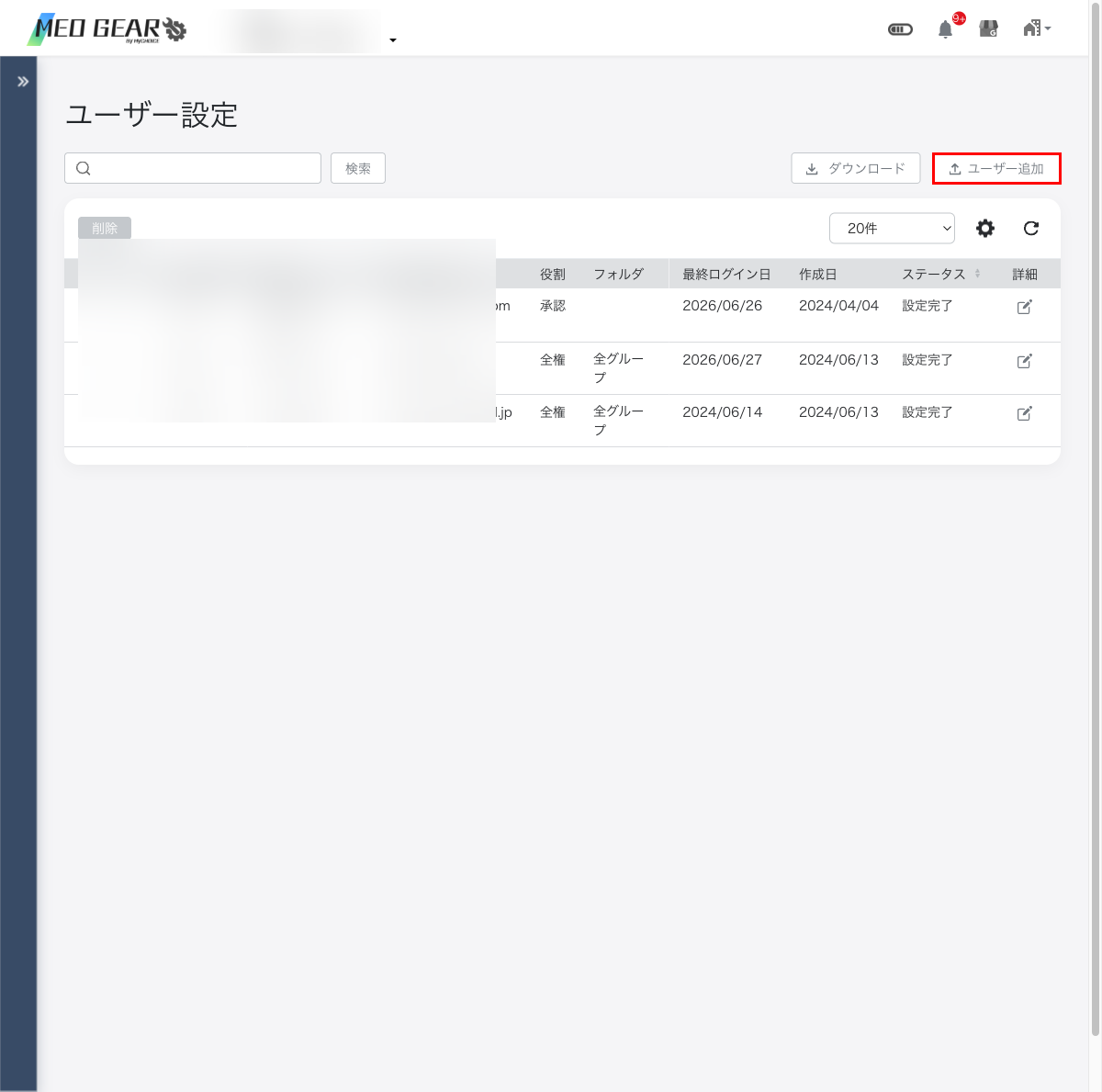Open the store settings icon in header

989,29
